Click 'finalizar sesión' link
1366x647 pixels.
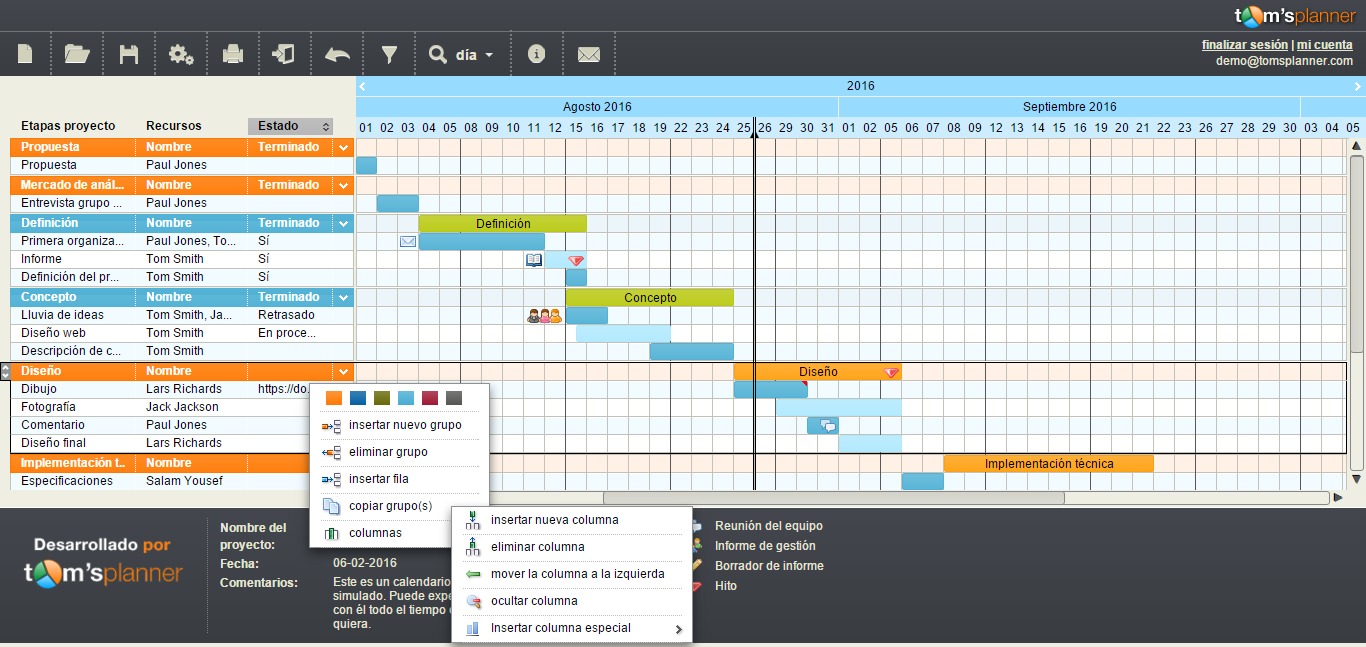pos(1244,44)
